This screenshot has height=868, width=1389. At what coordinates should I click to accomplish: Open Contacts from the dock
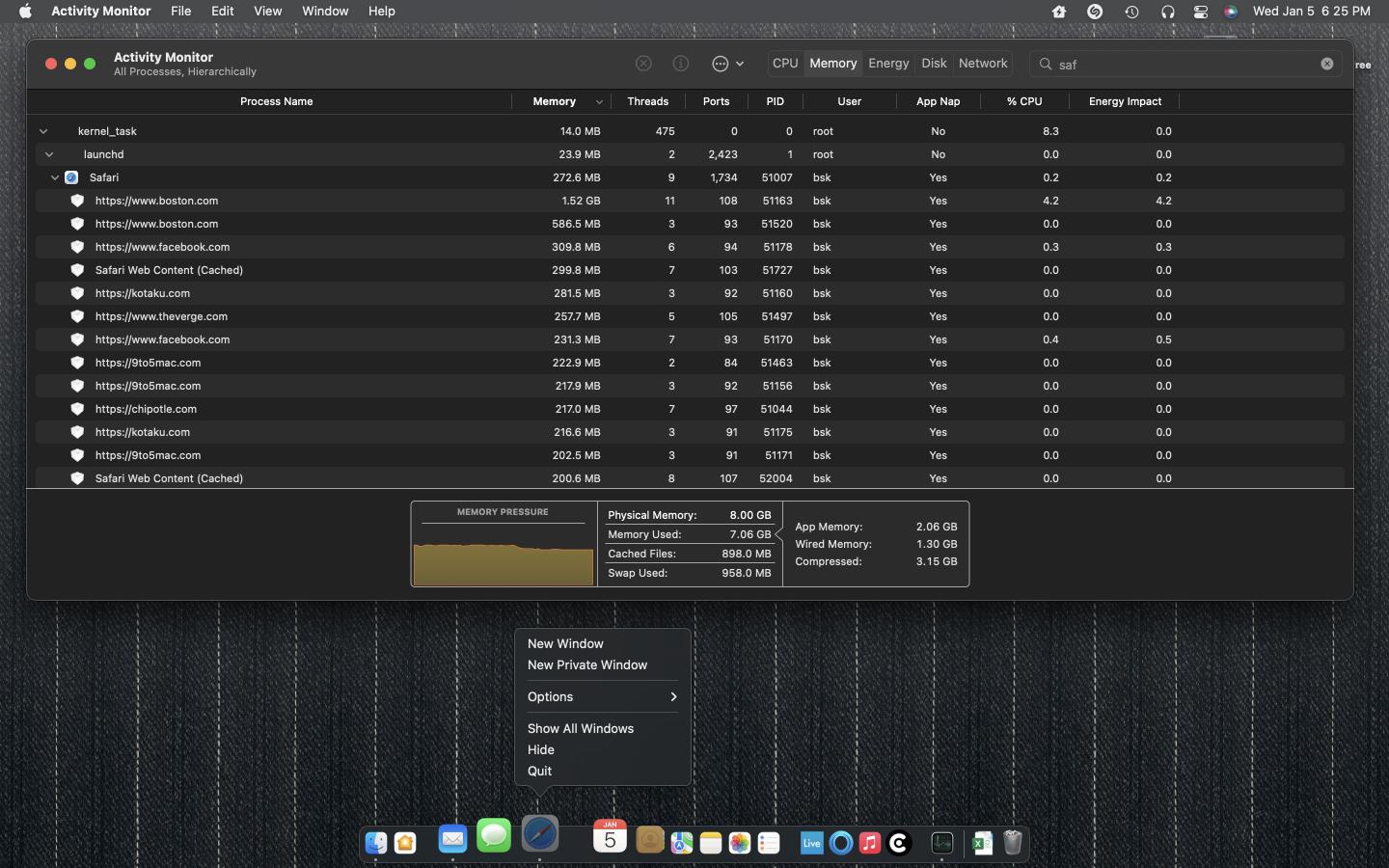650,840
